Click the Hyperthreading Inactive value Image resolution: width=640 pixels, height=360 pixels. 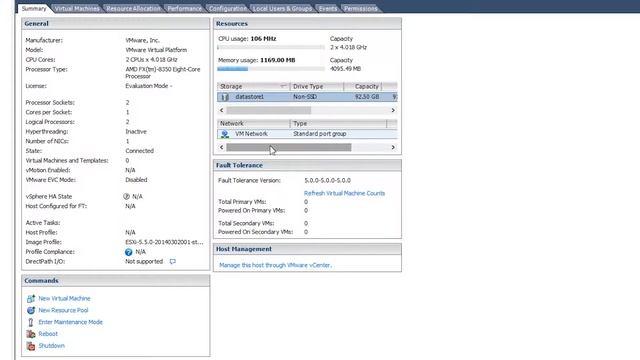136,131
